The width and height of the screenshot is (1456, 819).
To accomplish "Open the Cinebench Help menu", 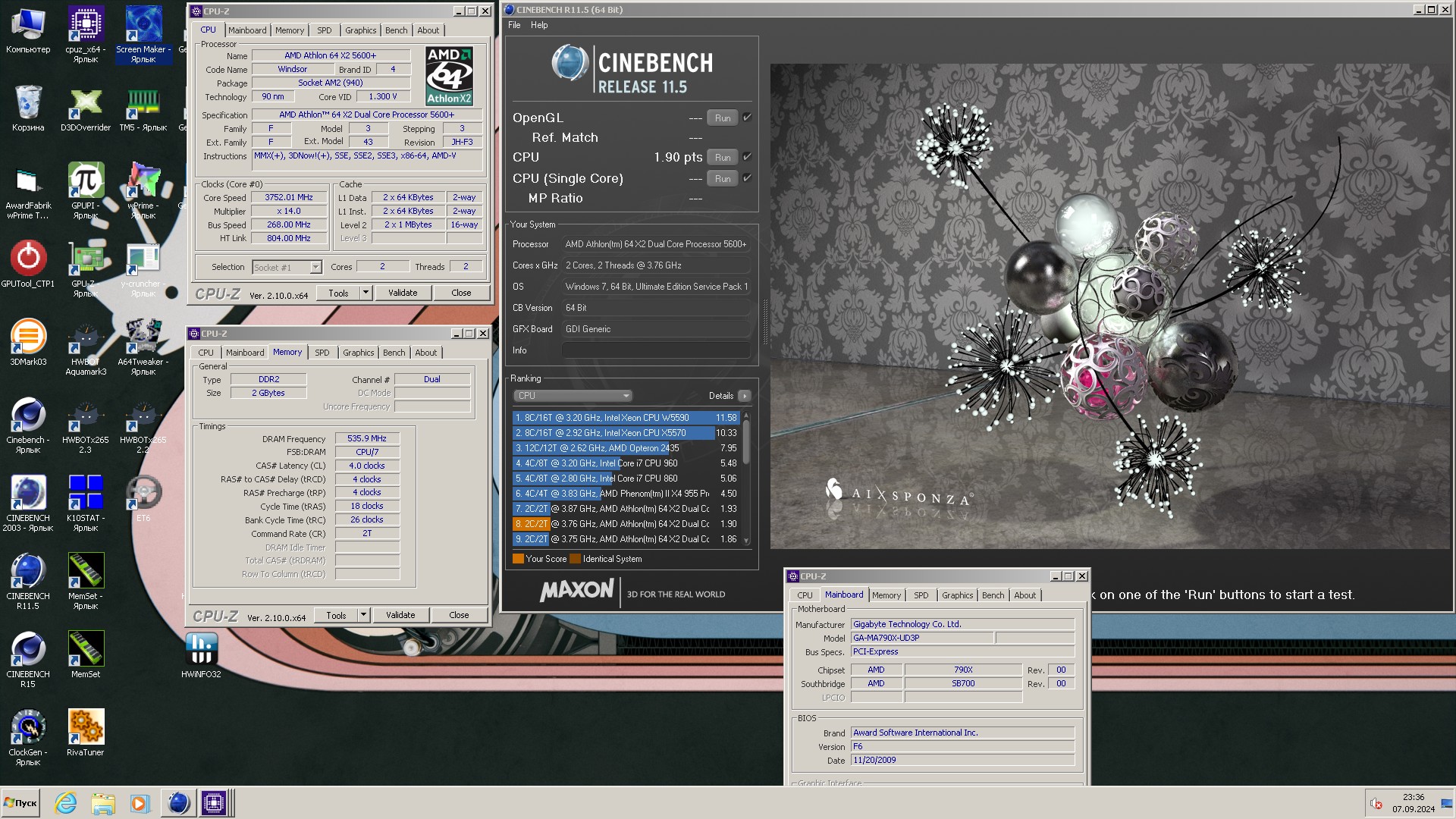I will [539, 25].
